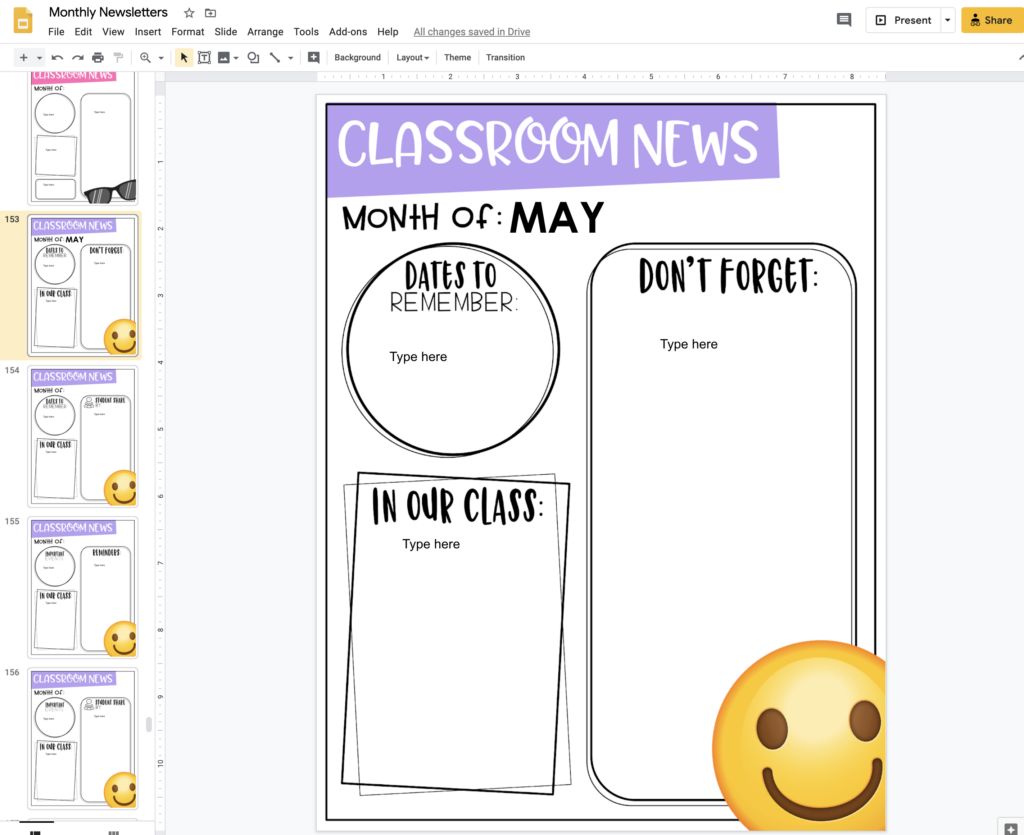
Task: Select slide 156 thumbnail
Action: click(x=83, y=738)
